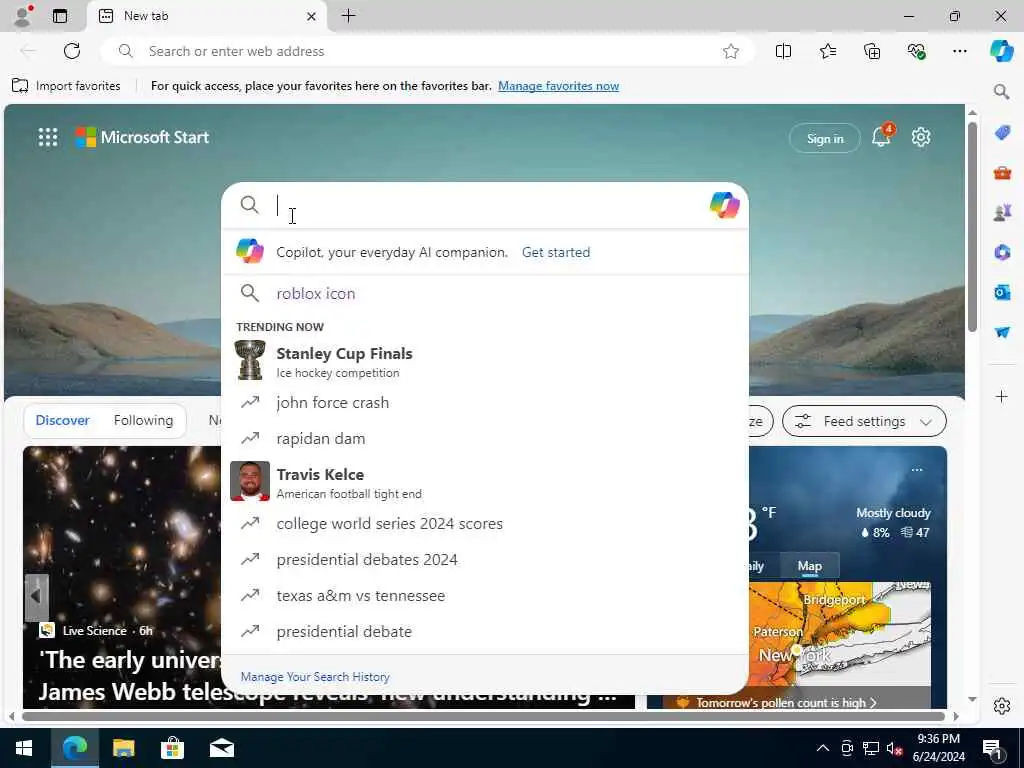
Task: Click the Get started Copilot link
Action: coord(556,252)
